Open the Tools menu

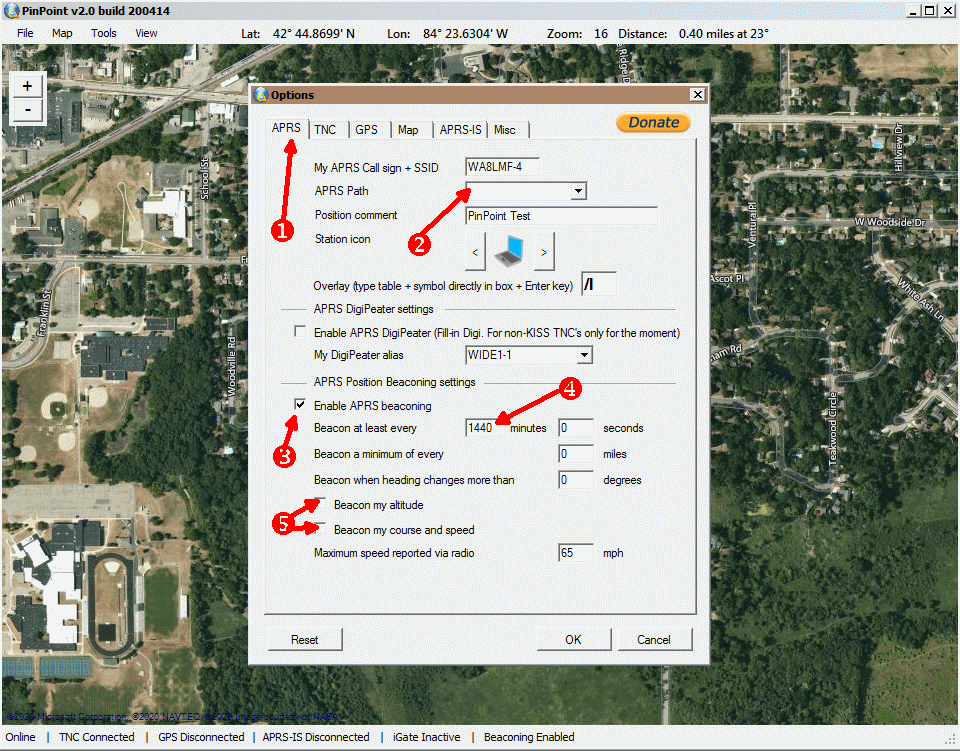pos(103,33)
